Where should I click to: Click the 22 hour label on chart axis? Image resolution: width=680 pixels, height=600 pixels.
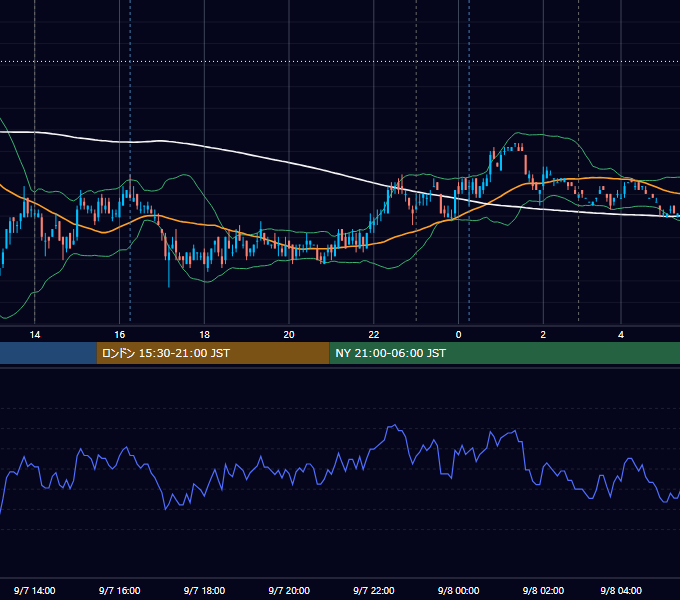373,335
